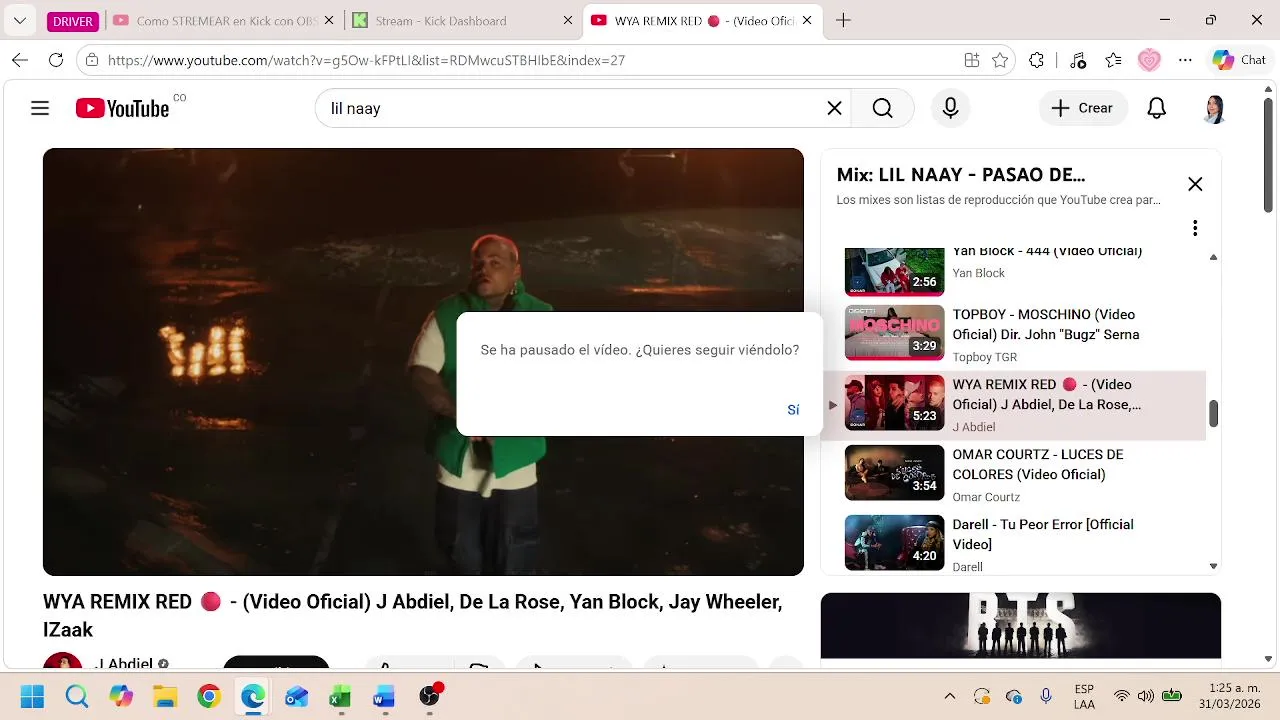The image size is (1280, 720).
Task: Close the Kick Dashboard tab
Action: click(x=568, y=21)
